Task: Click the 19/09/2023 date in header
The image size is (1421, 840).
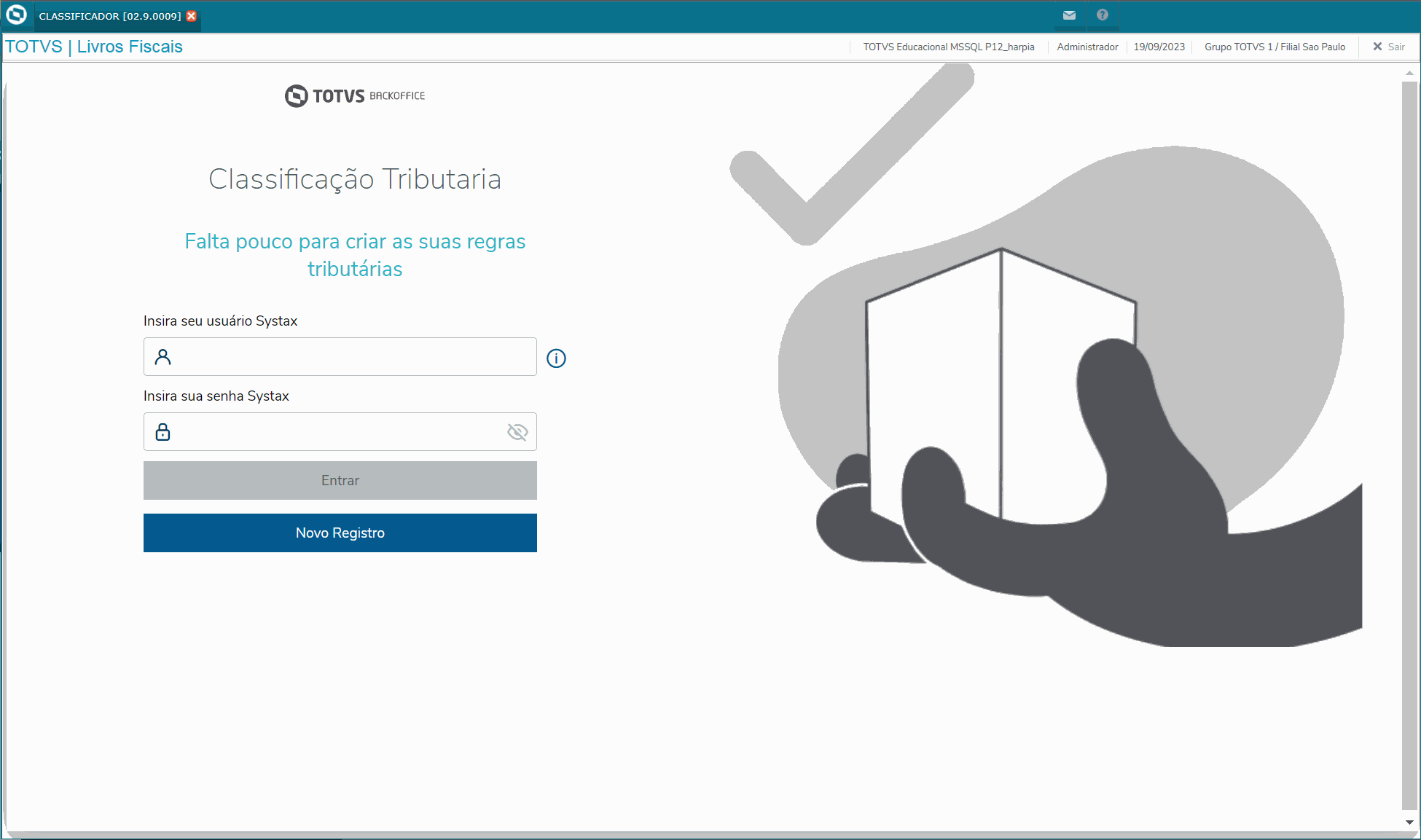Action: click(1159, 47)
